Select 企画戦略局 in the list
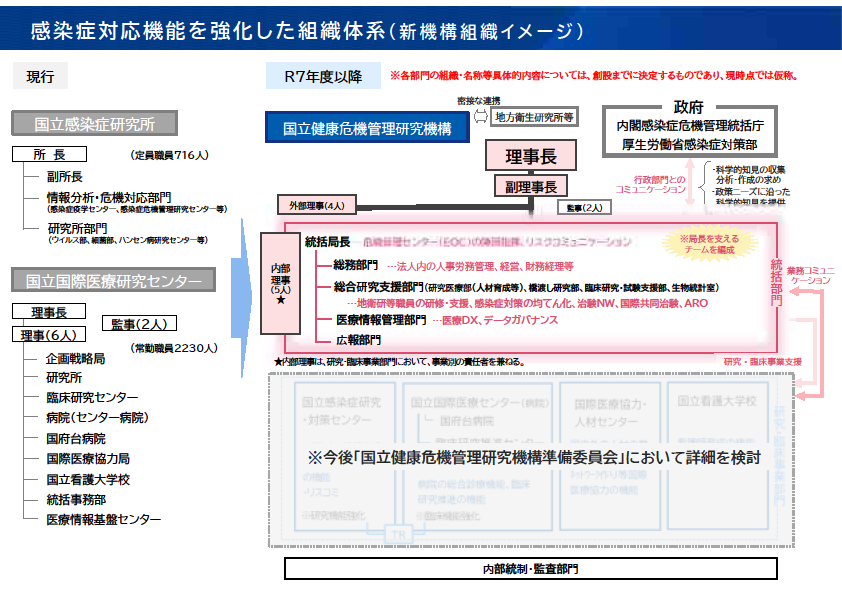Screen dimensions: 842x595 75,359
